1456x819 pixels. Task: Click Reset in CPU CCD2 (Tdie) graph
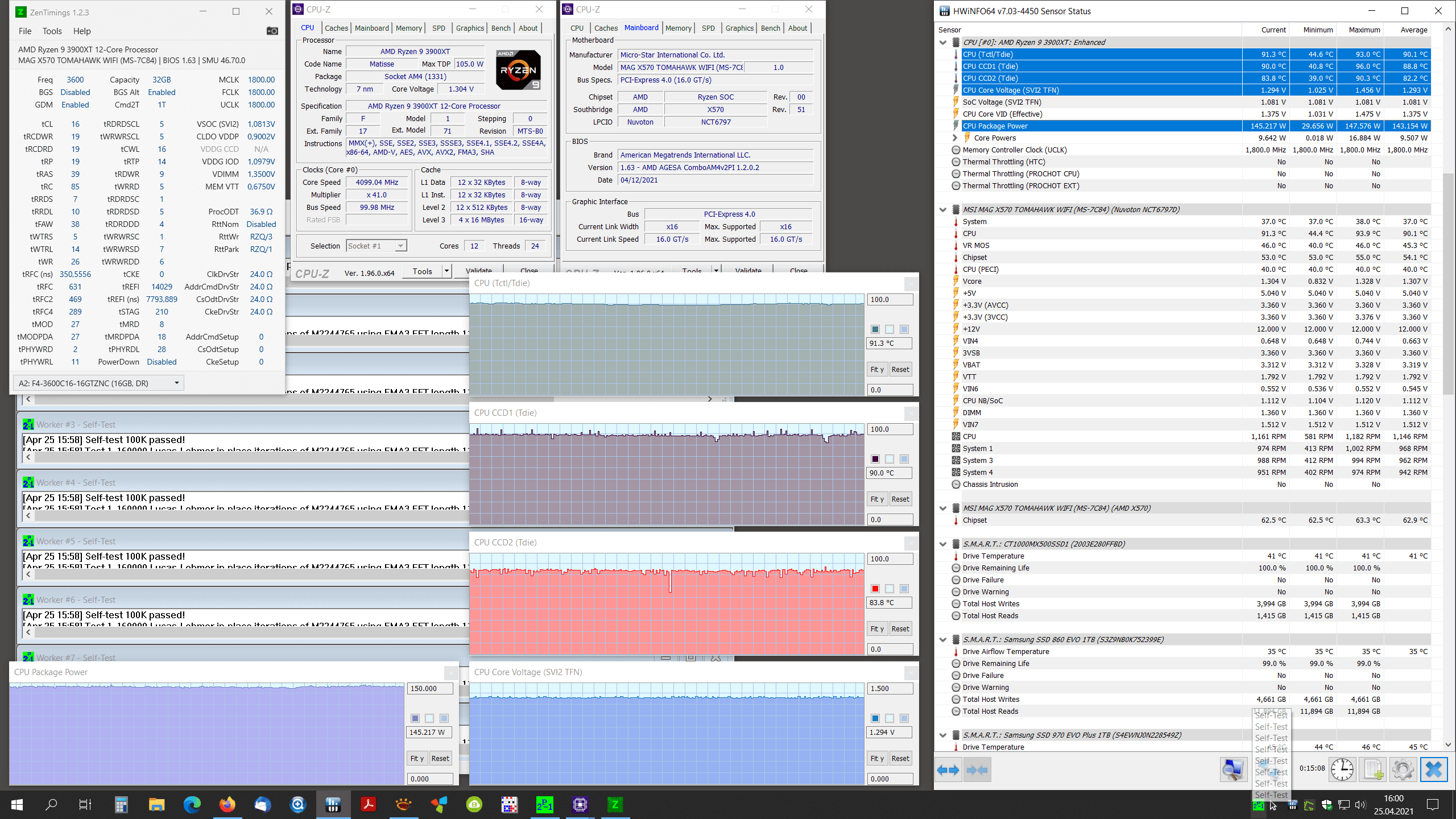pos(900,628)
